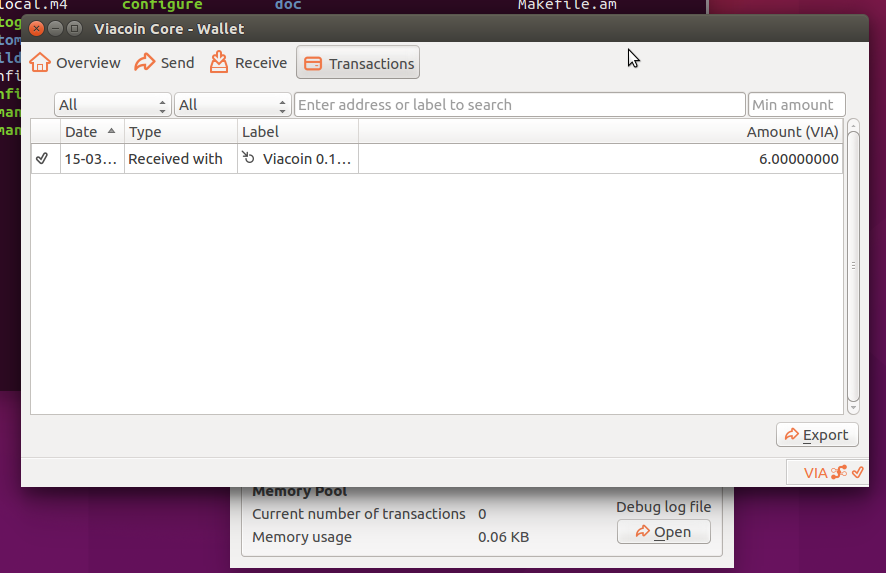
Task: Export the transaction list
Action: 817,435
